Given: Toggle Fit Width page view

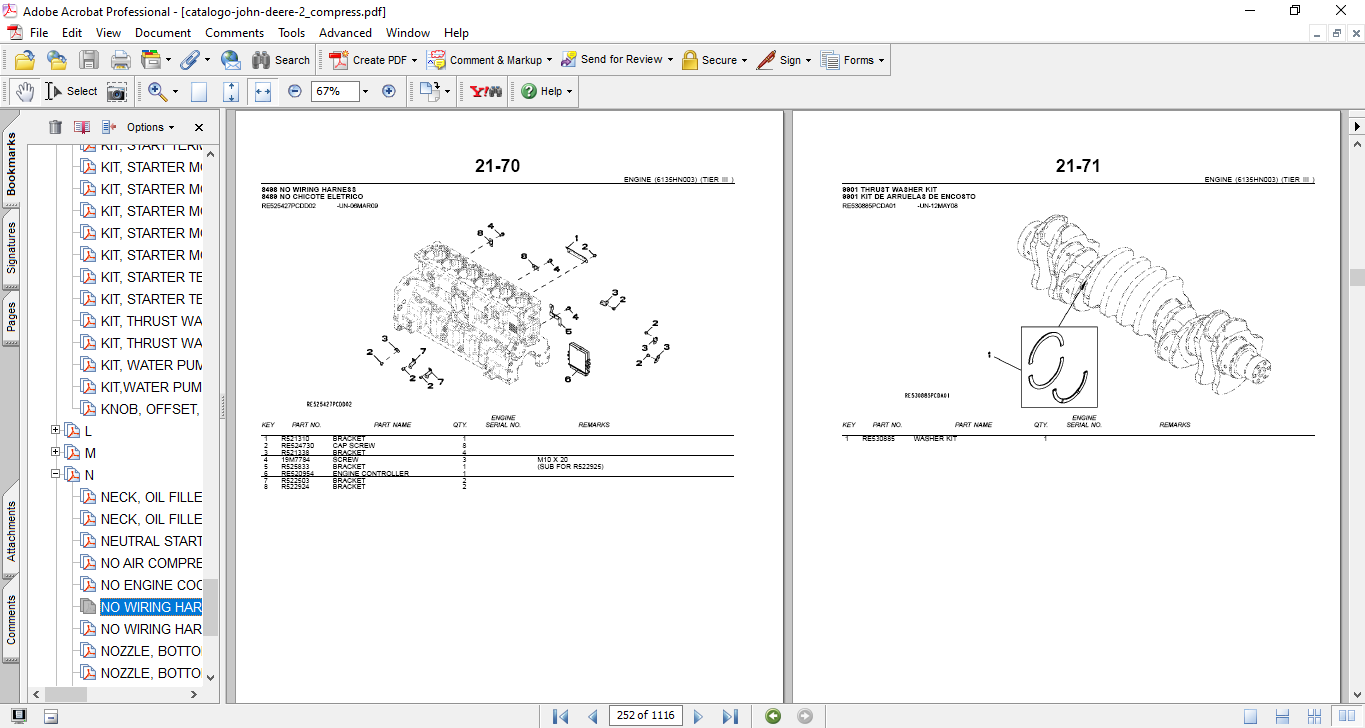Looking at the screenshot, I should [262, 91].
